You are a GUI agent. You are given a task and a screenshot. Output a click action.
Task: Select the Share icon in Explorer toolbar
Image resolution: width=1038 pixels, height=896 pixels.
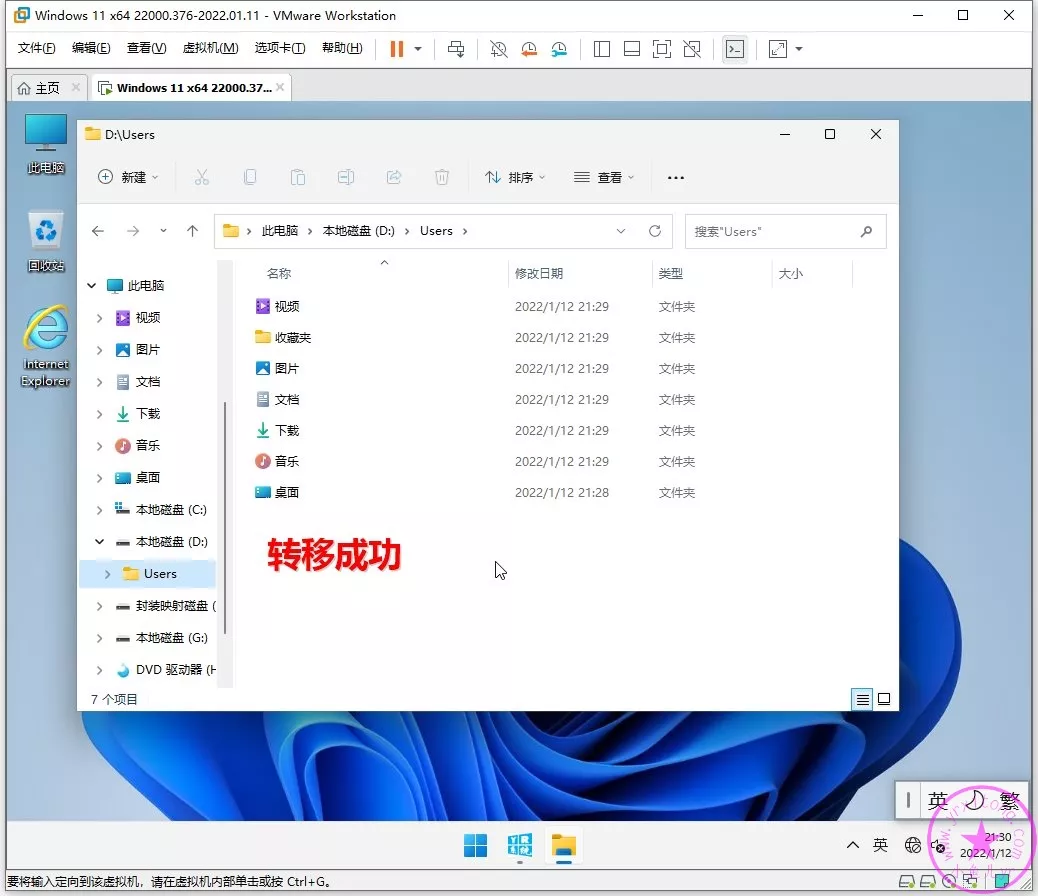tap(394, 177)
